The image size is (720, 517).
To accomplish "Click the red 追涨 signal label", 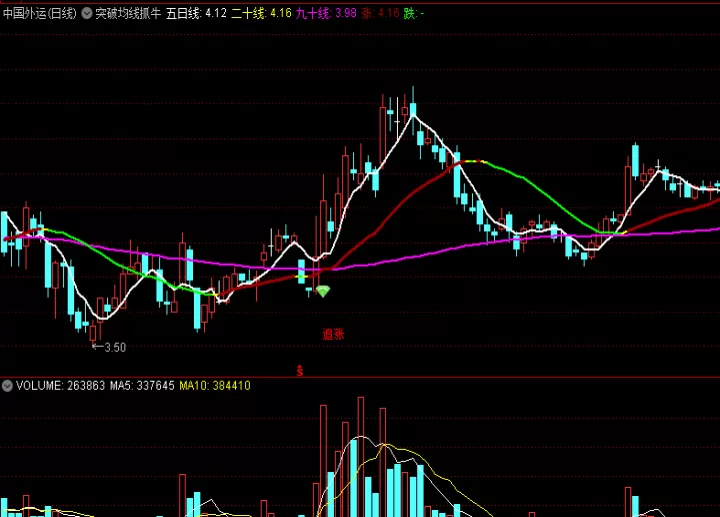I will pos(333,334).
